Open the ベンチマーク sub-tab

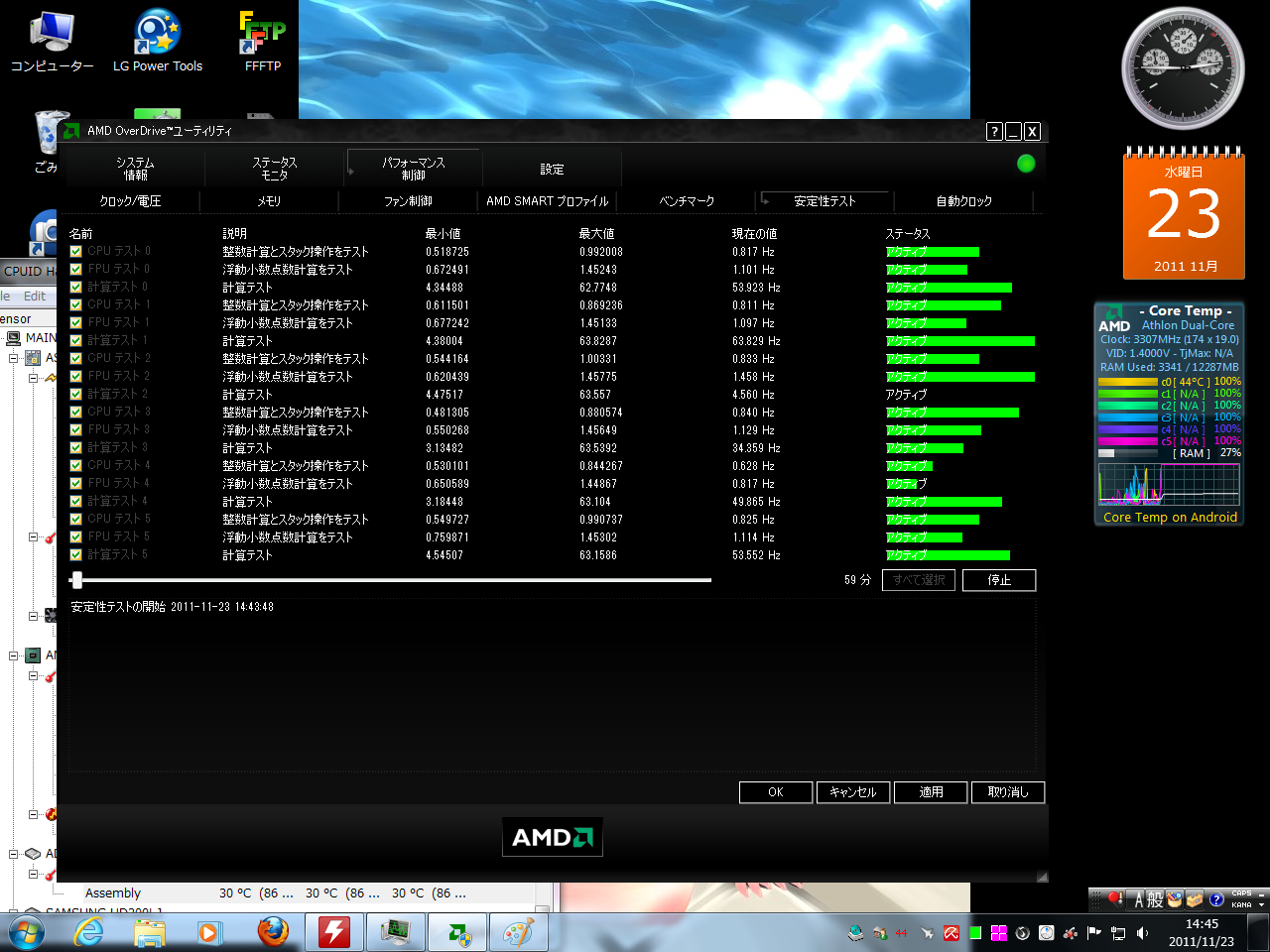[687, 201]
